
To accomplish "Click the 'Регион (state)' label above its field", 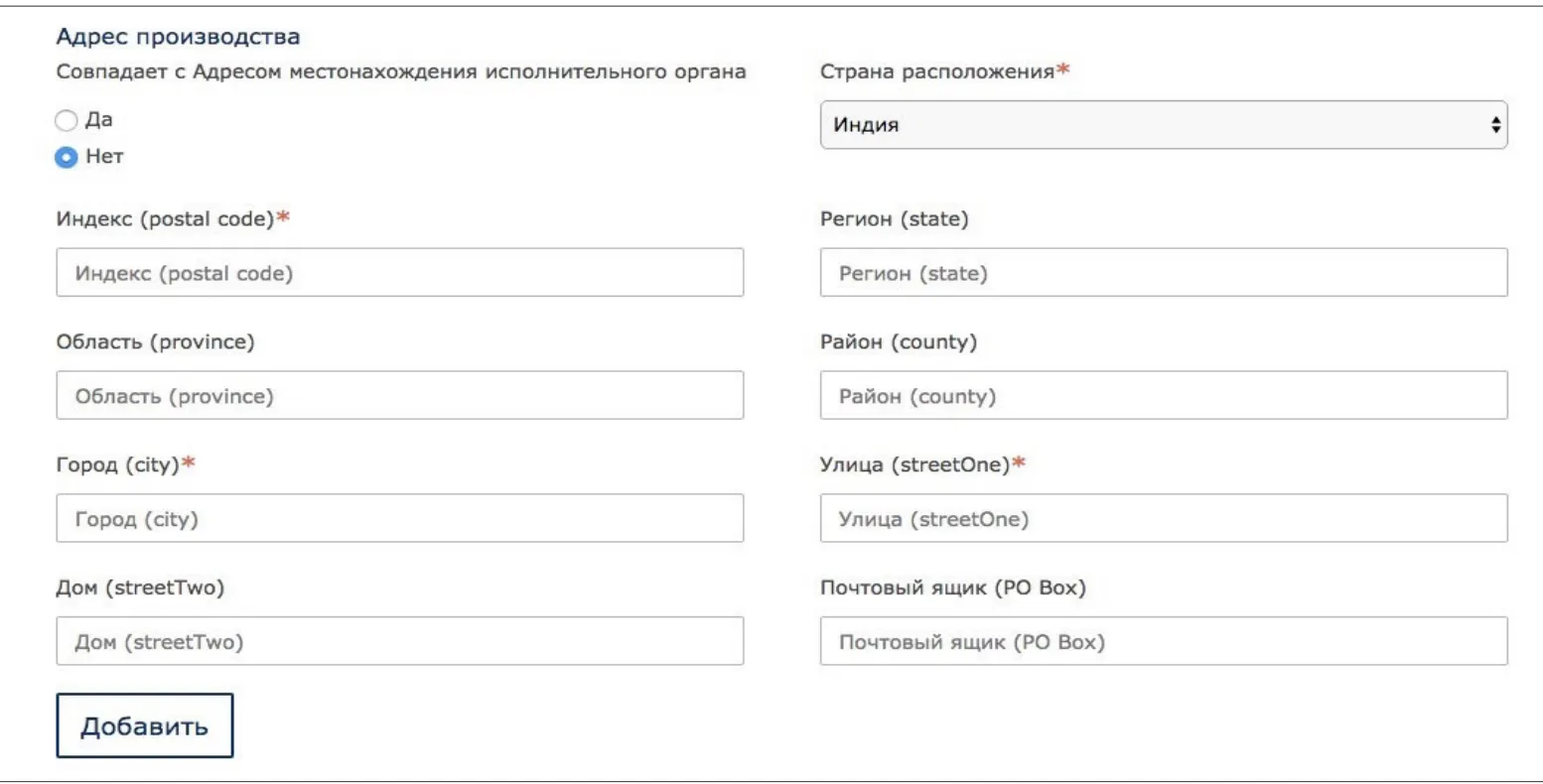I will pos(894,218).
